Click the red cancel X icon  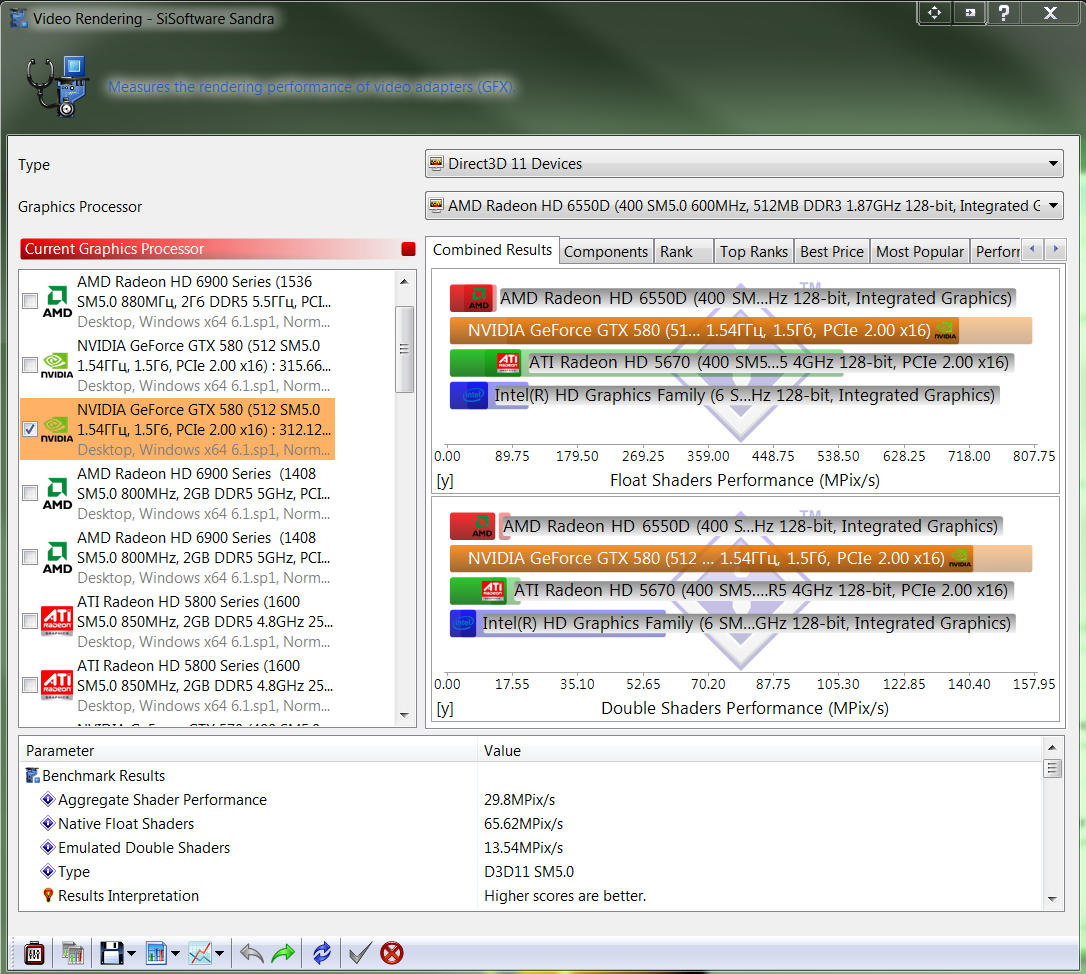392,953
